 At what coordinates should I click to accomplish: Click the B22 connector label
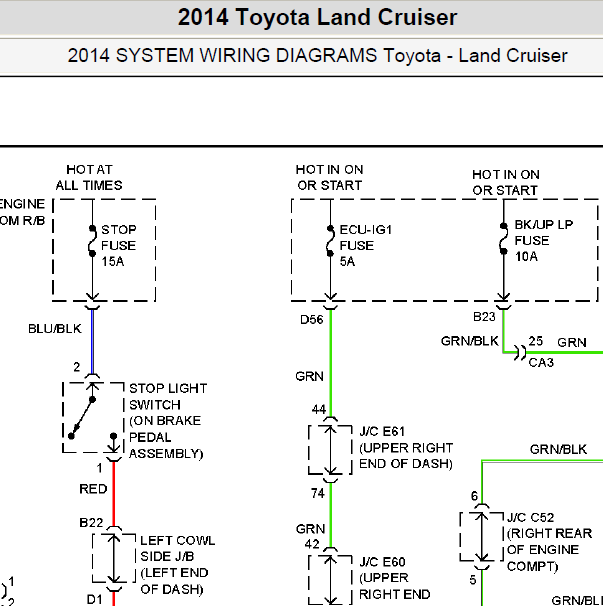coord(91,523)
